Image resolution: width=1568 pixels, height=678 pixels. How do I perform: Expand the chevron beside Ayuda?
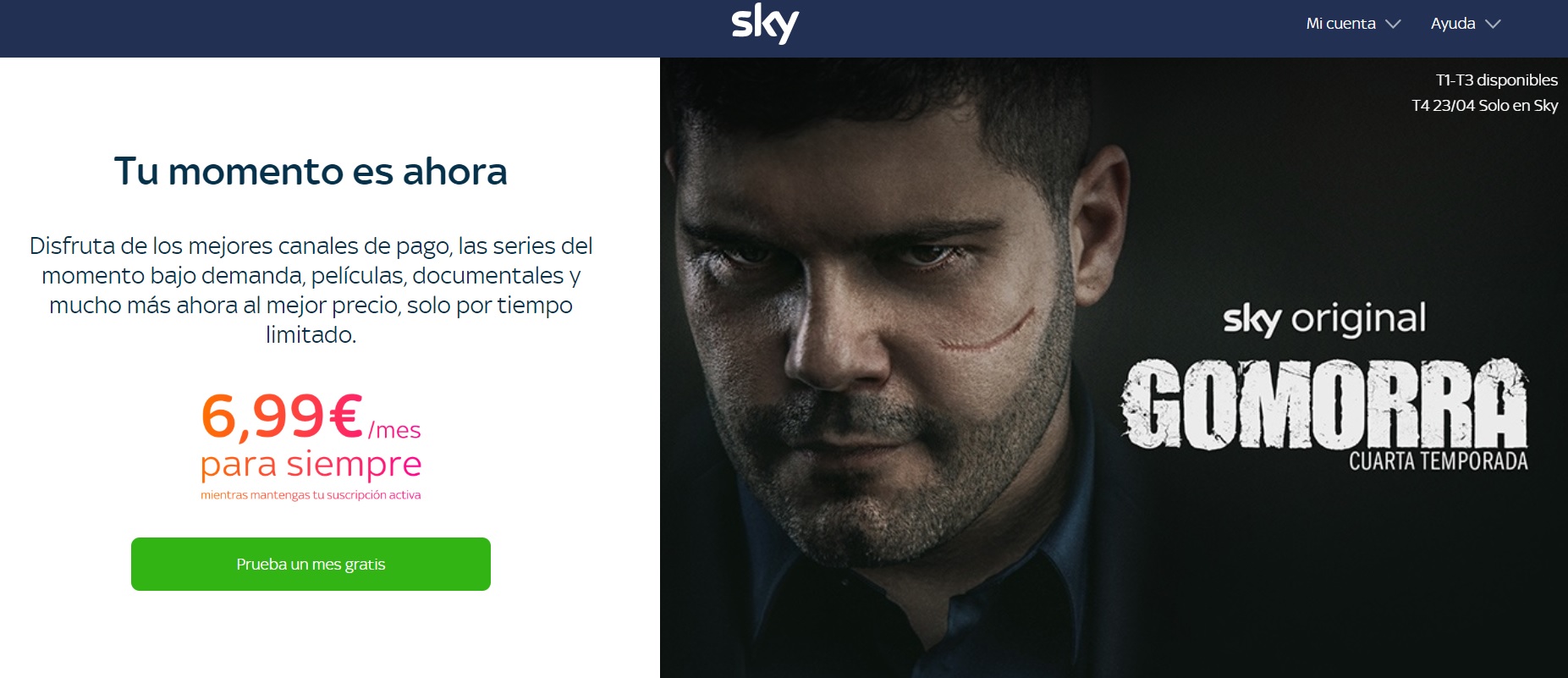1493,25
